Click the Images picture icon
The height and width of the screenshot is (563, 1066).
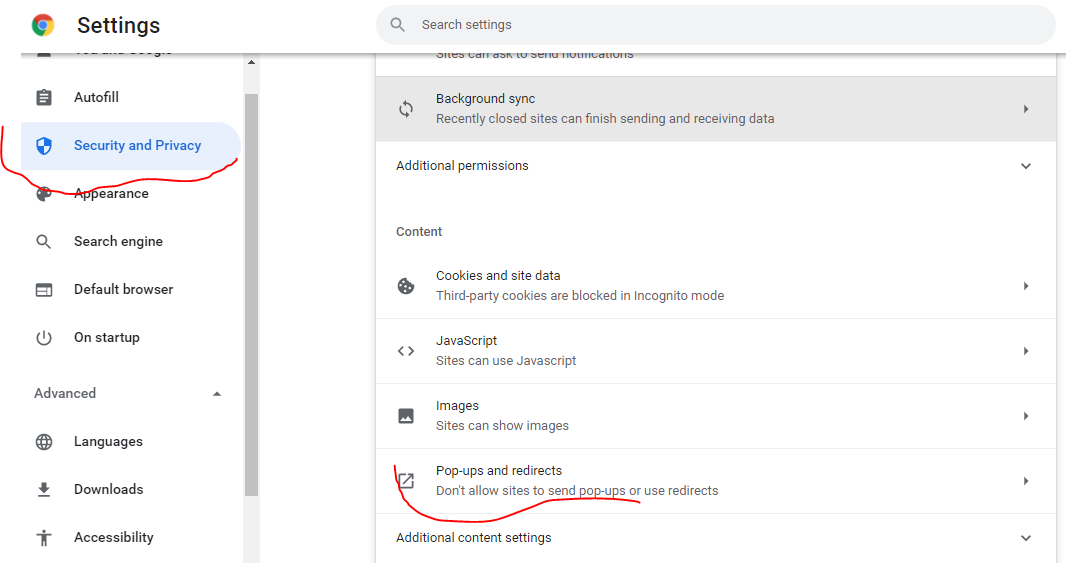[x=406, y=415]
